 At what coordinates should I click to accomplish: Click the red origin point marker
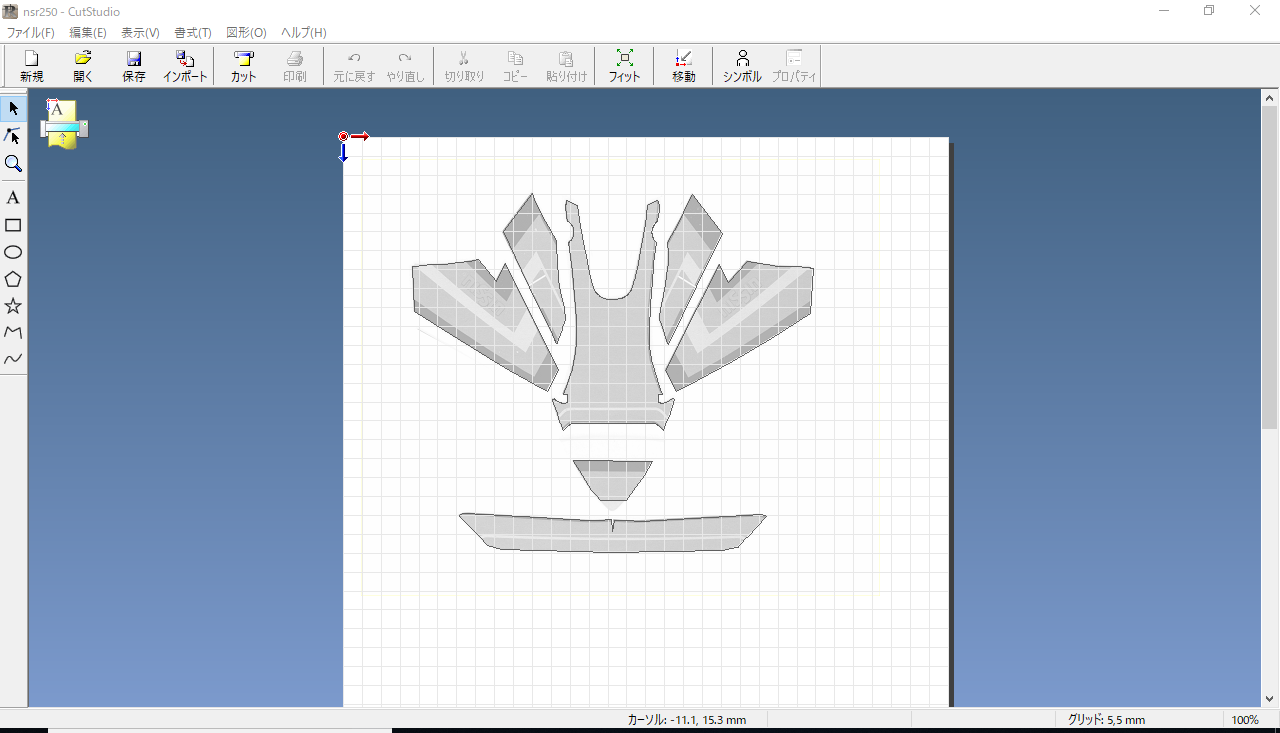pyautogui.click(x=343, y=137)
